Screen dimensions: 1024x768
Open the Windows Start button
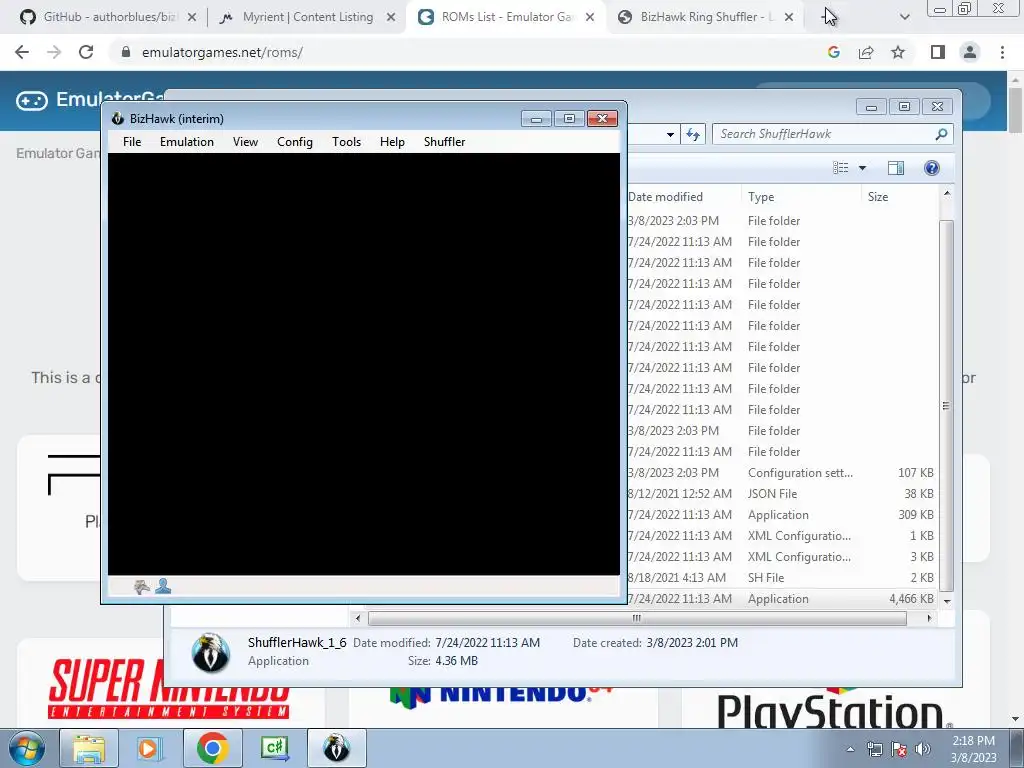[x=27, y=748]
